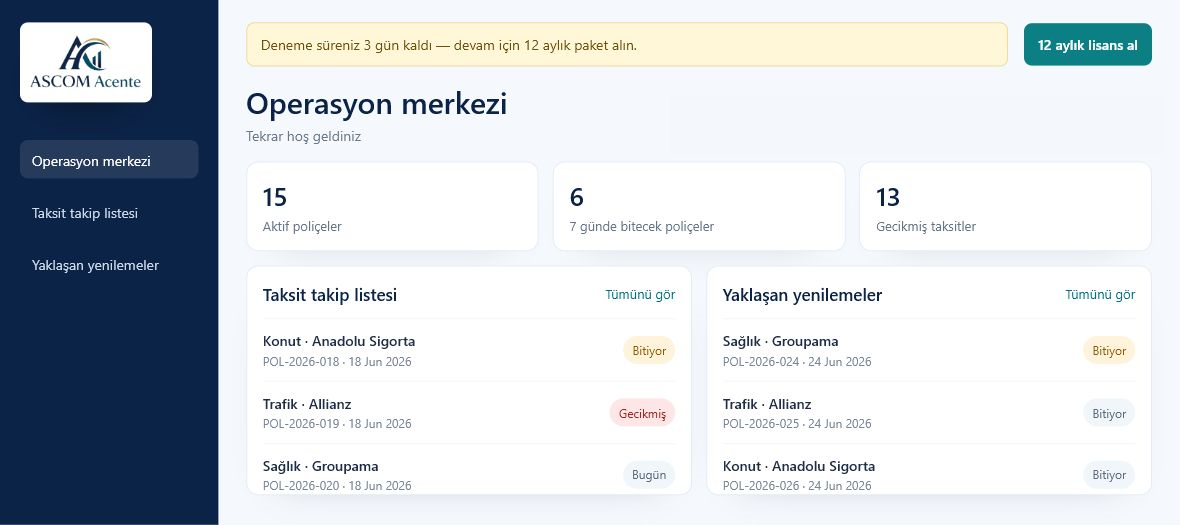Click the 12 aylık lisans al button
The width and height of the screenshot is (1180, 525).
point(1087,44)
